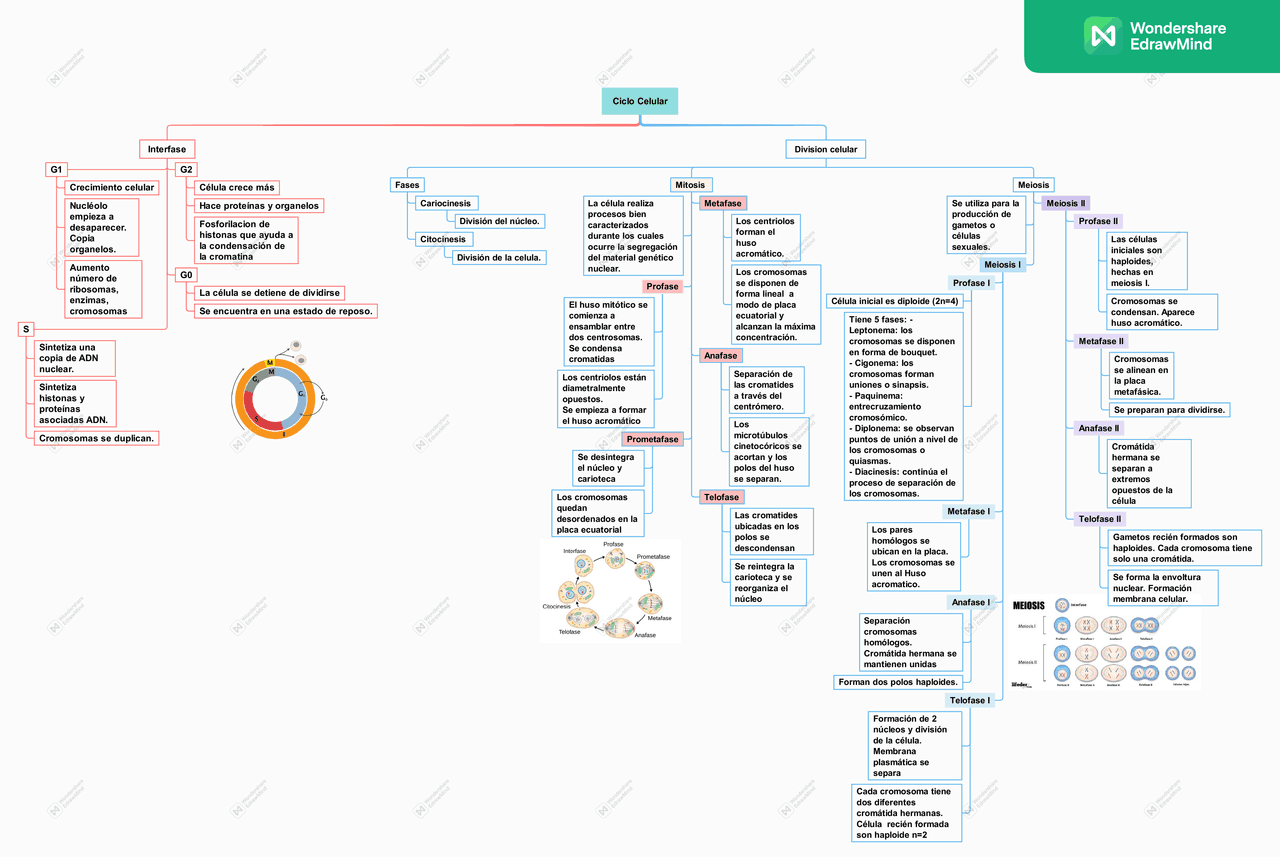Open the MEIOSIS stages diagram image
The image size is (1280, 857).
[1105, 644]
